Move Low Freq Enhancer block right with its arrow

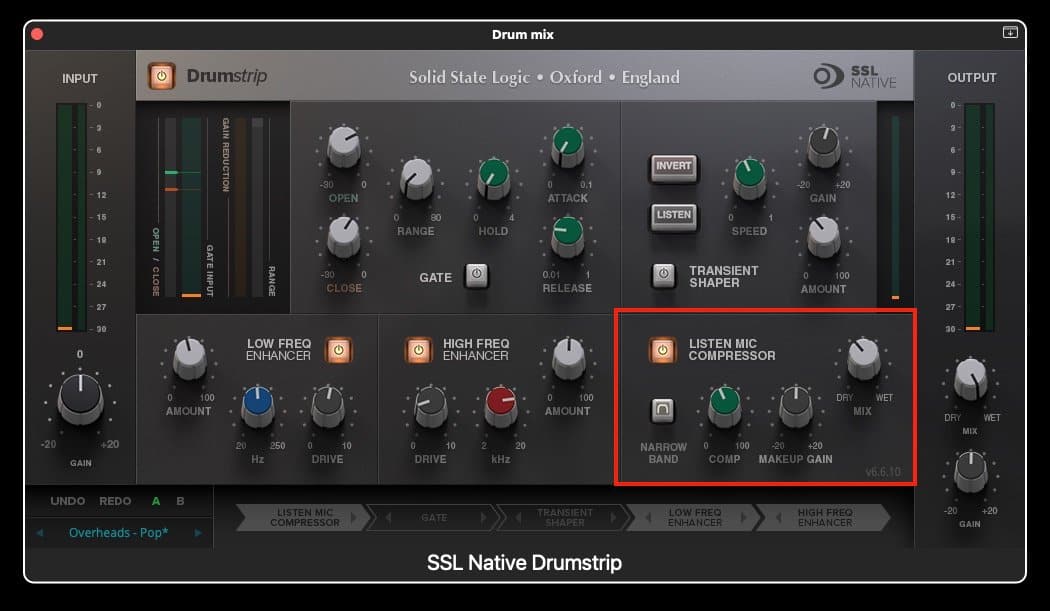(743, 517)
